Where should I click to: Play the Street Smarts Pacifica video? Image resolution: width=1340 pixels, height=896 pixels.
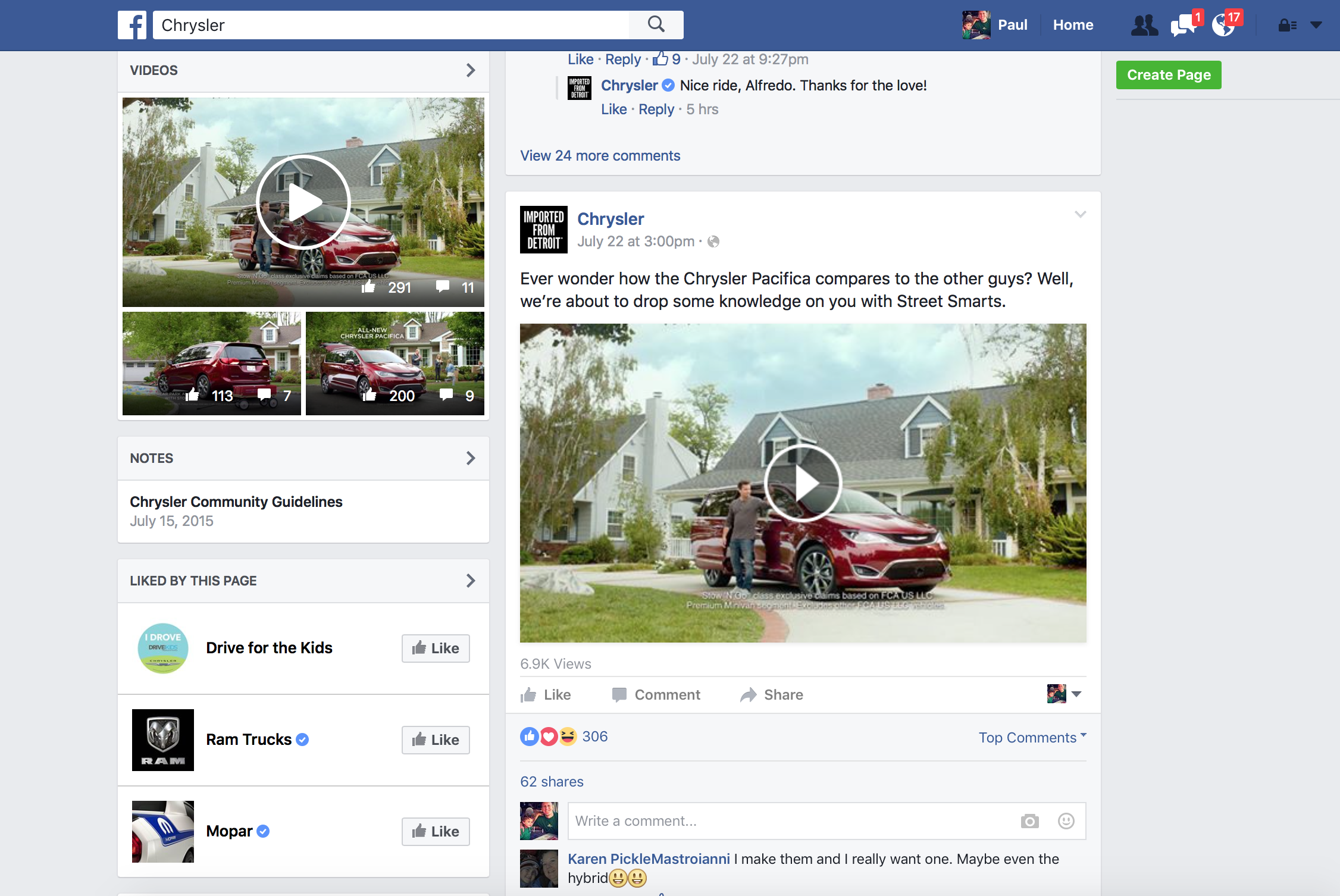(x=803, y=483)
